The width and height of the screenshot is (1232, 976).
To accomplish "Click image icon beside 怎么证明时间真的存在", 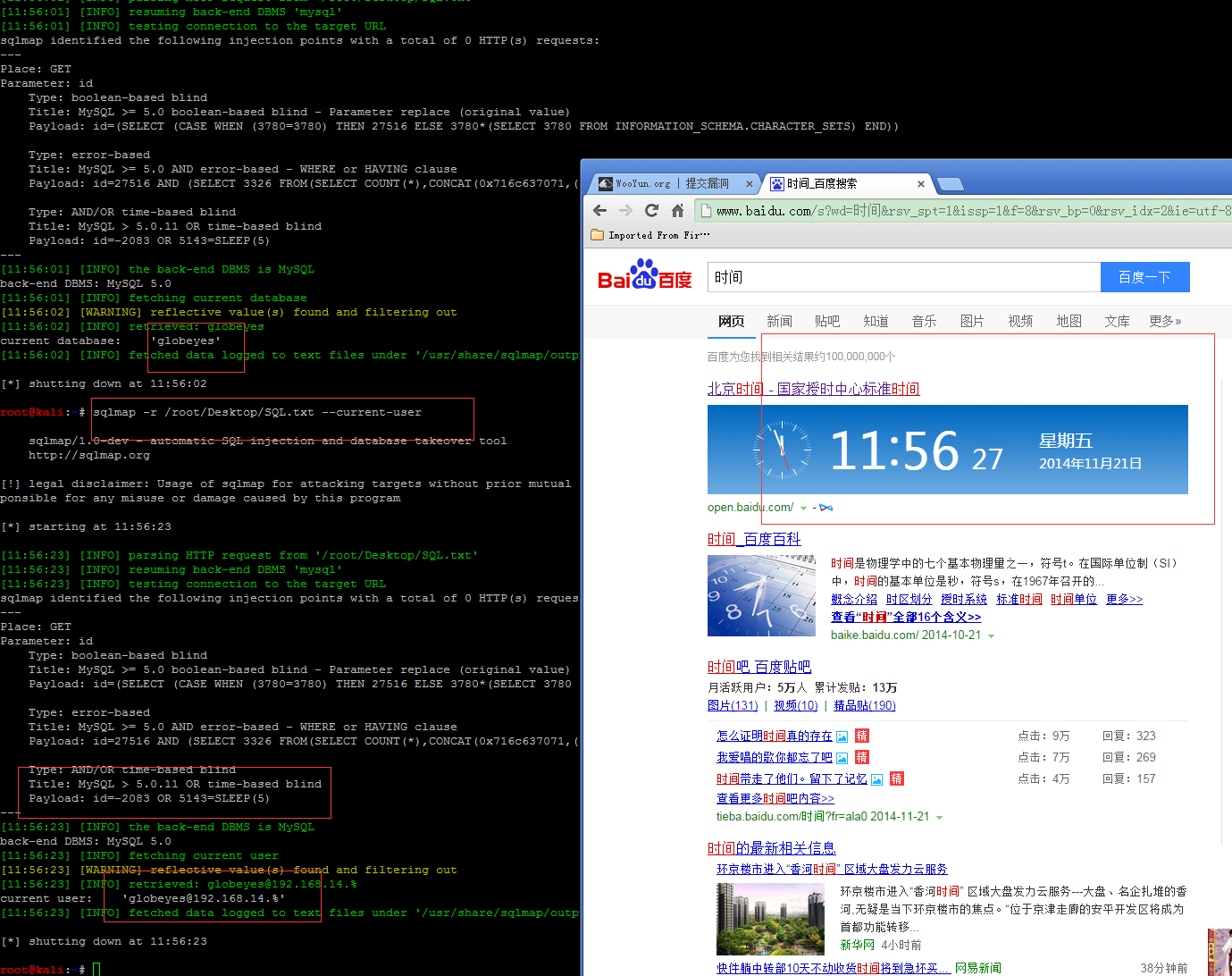I will coord(842,736).
